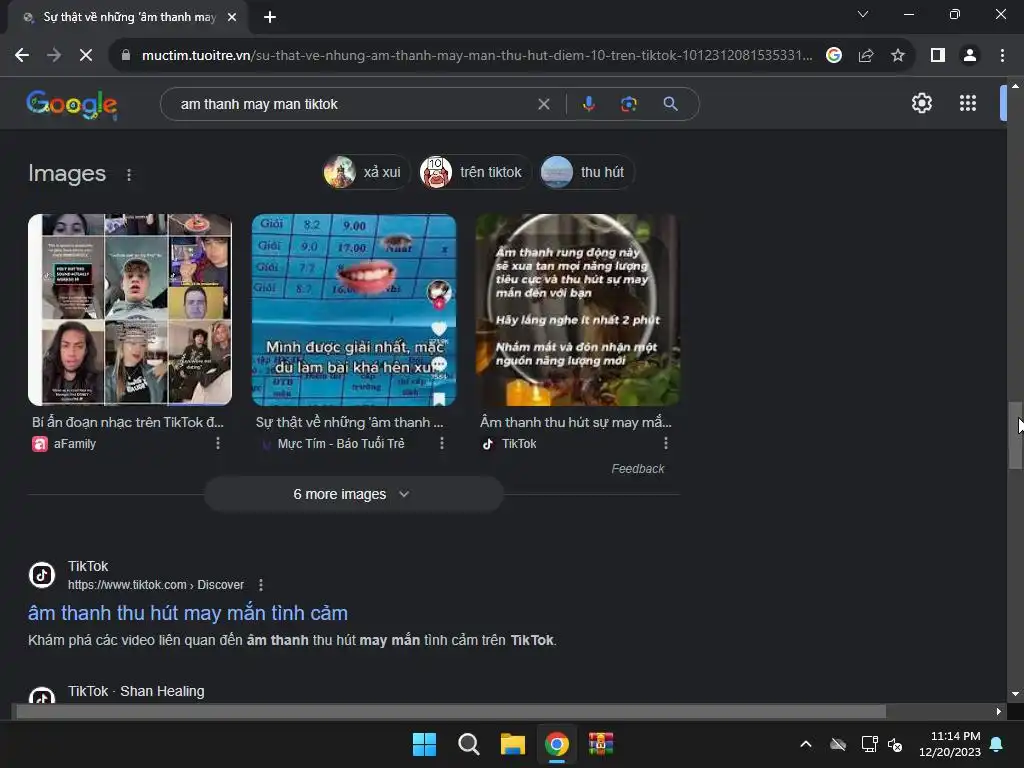Search by image with Google Lens
Screen dimensions: 1024x768
point(628,104)
